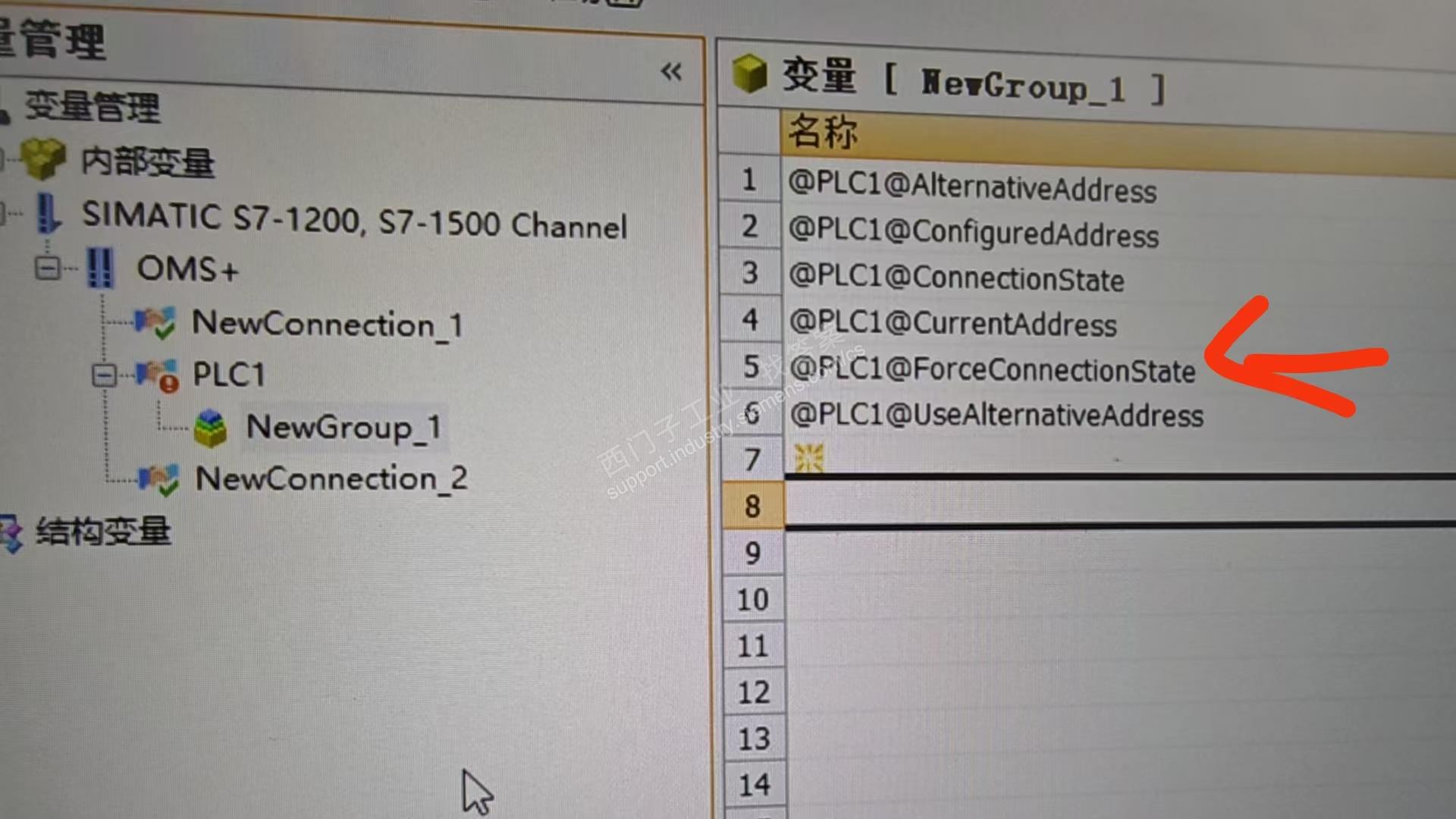1456x819 pixels.
Task: Click the internal variables cubes icon
Action: (x=42, y=159)
